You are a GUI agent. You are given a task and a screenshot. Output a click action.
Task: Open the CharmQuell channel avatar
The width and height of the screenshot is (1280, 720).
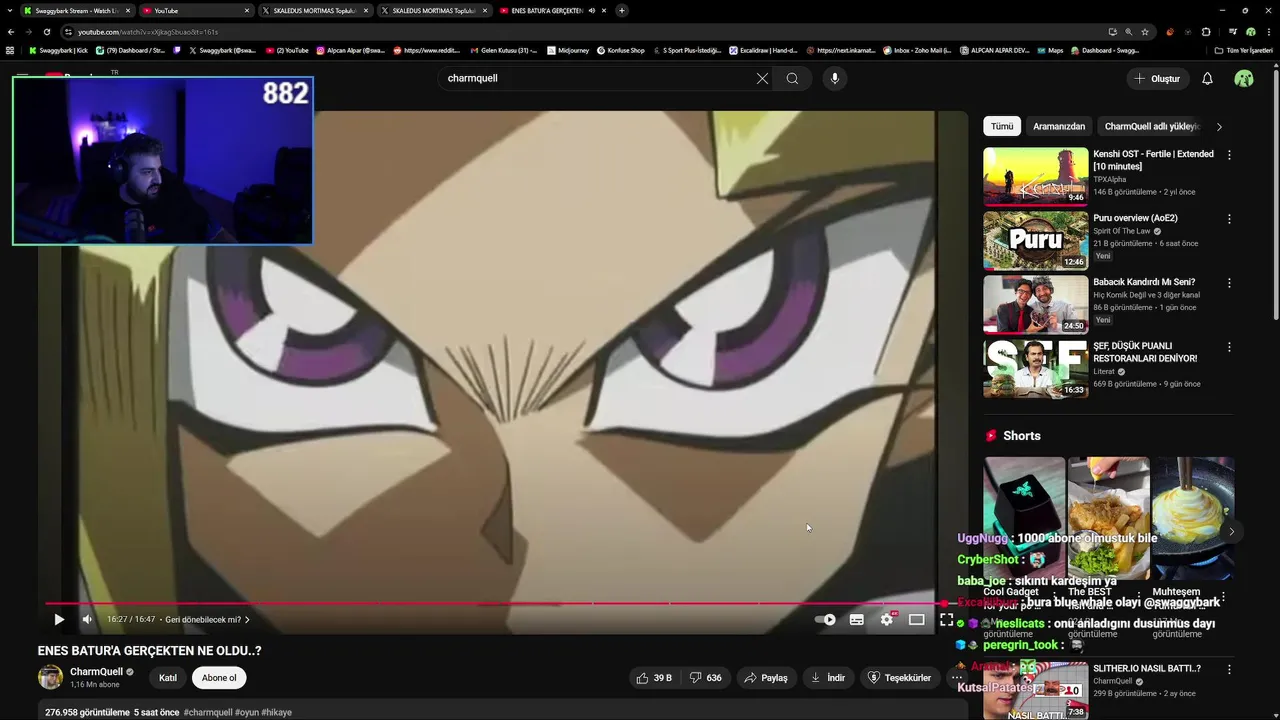50,678
